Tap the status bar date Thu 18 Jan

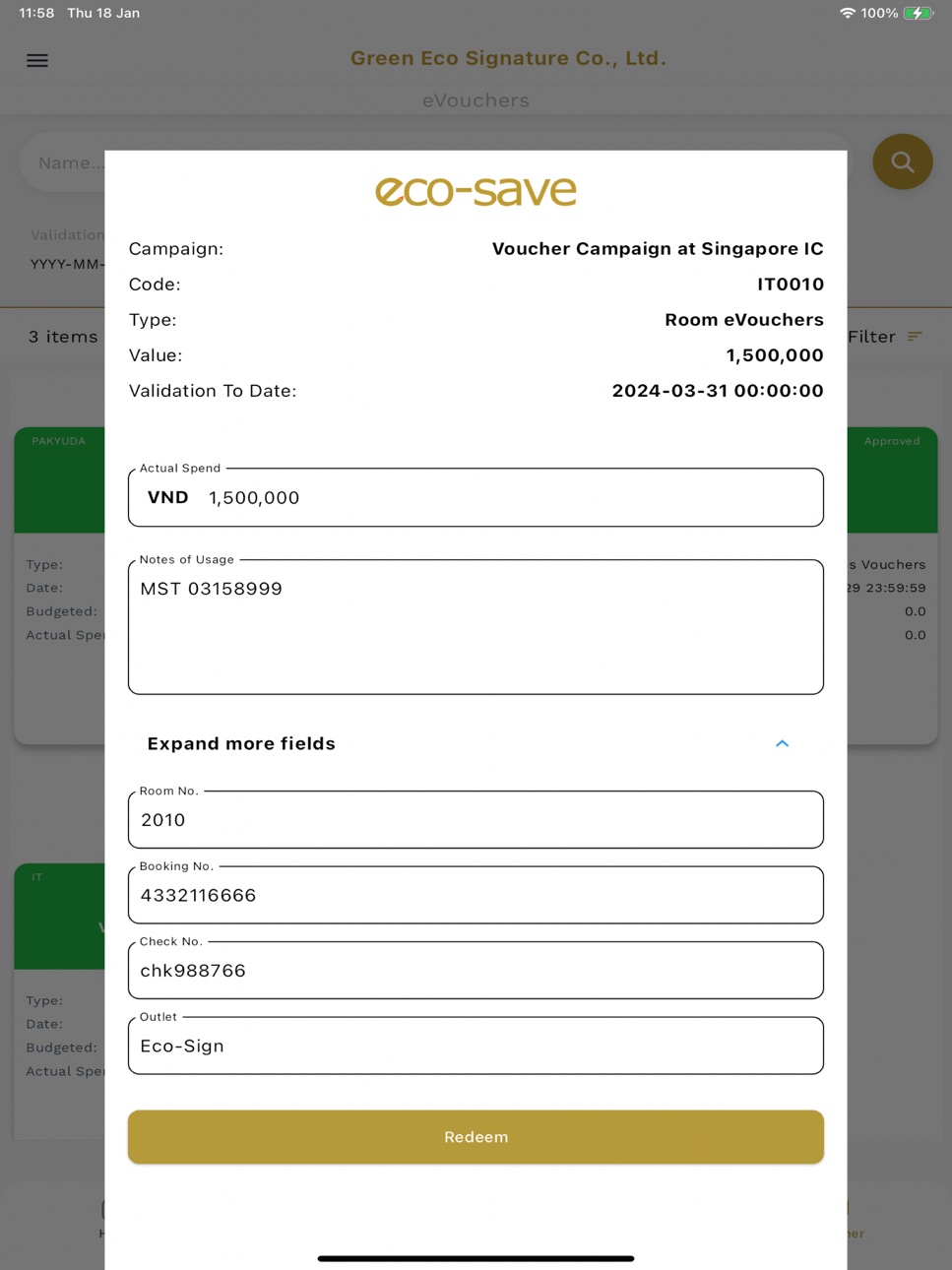(103, 13)
